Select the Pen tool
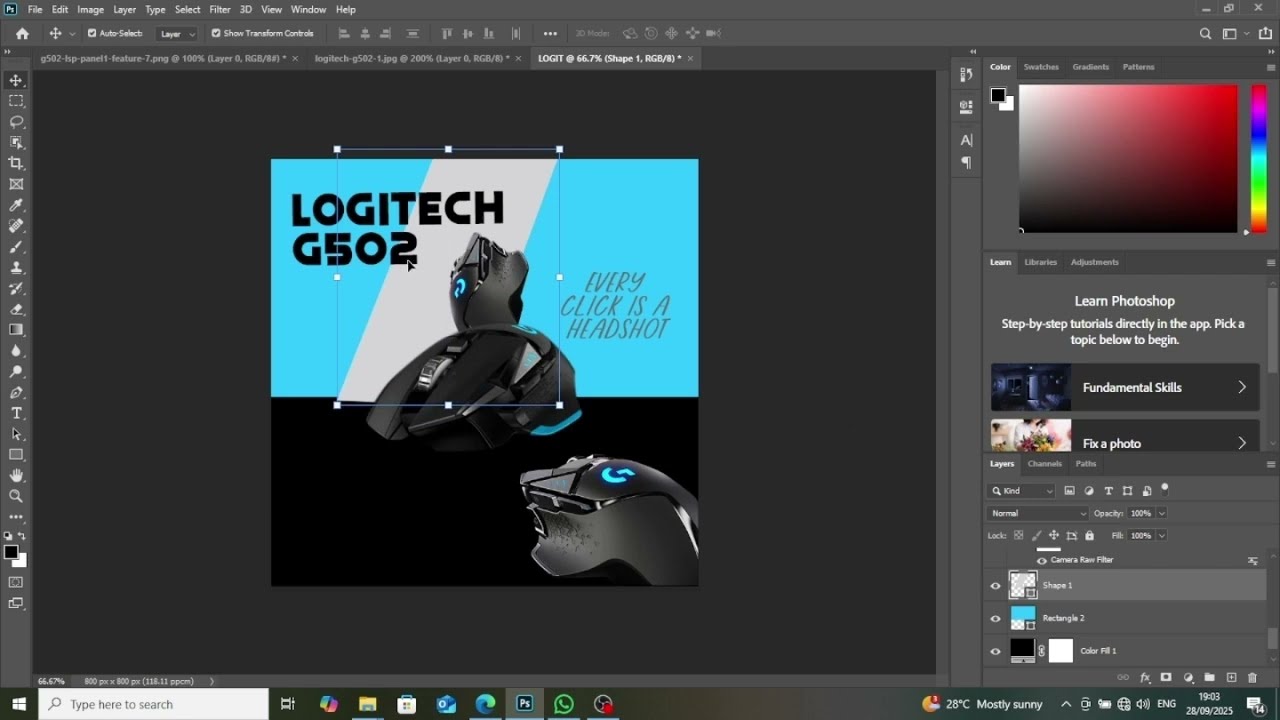 (x=16, y=393)
